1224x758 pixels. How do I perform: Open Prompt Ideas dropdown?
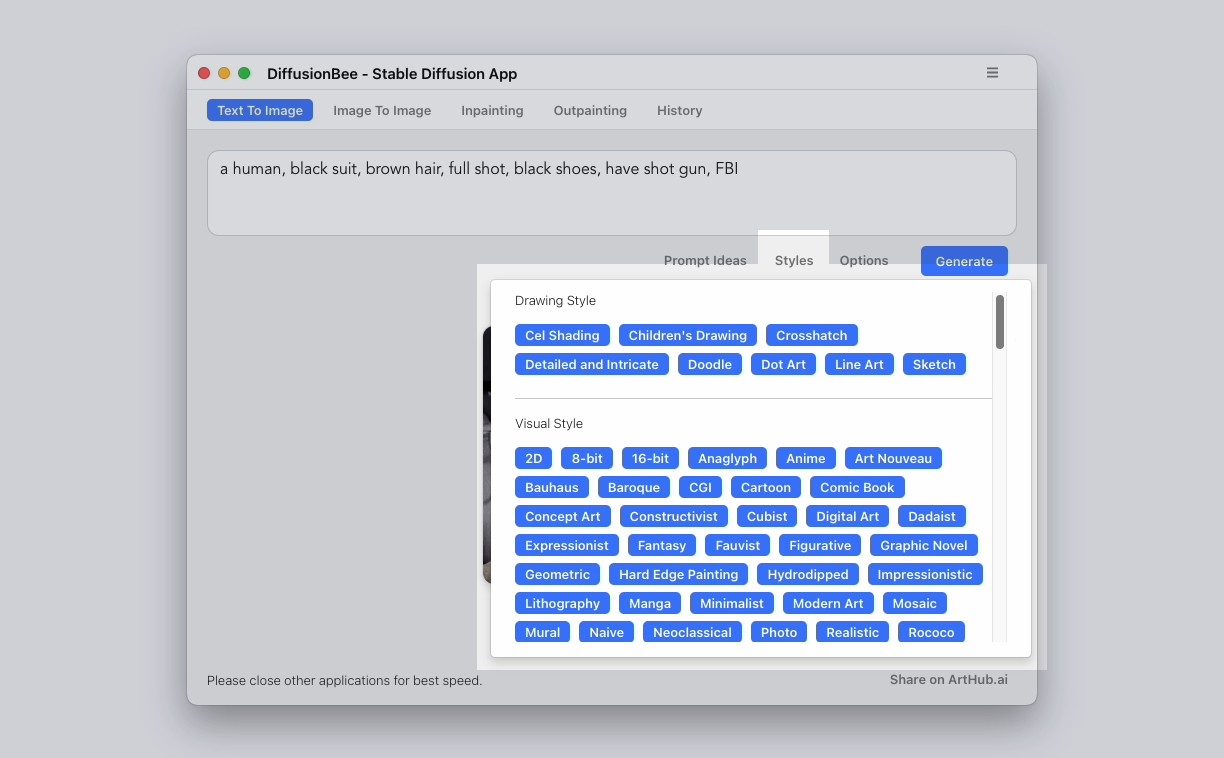[x=705, y=260]
